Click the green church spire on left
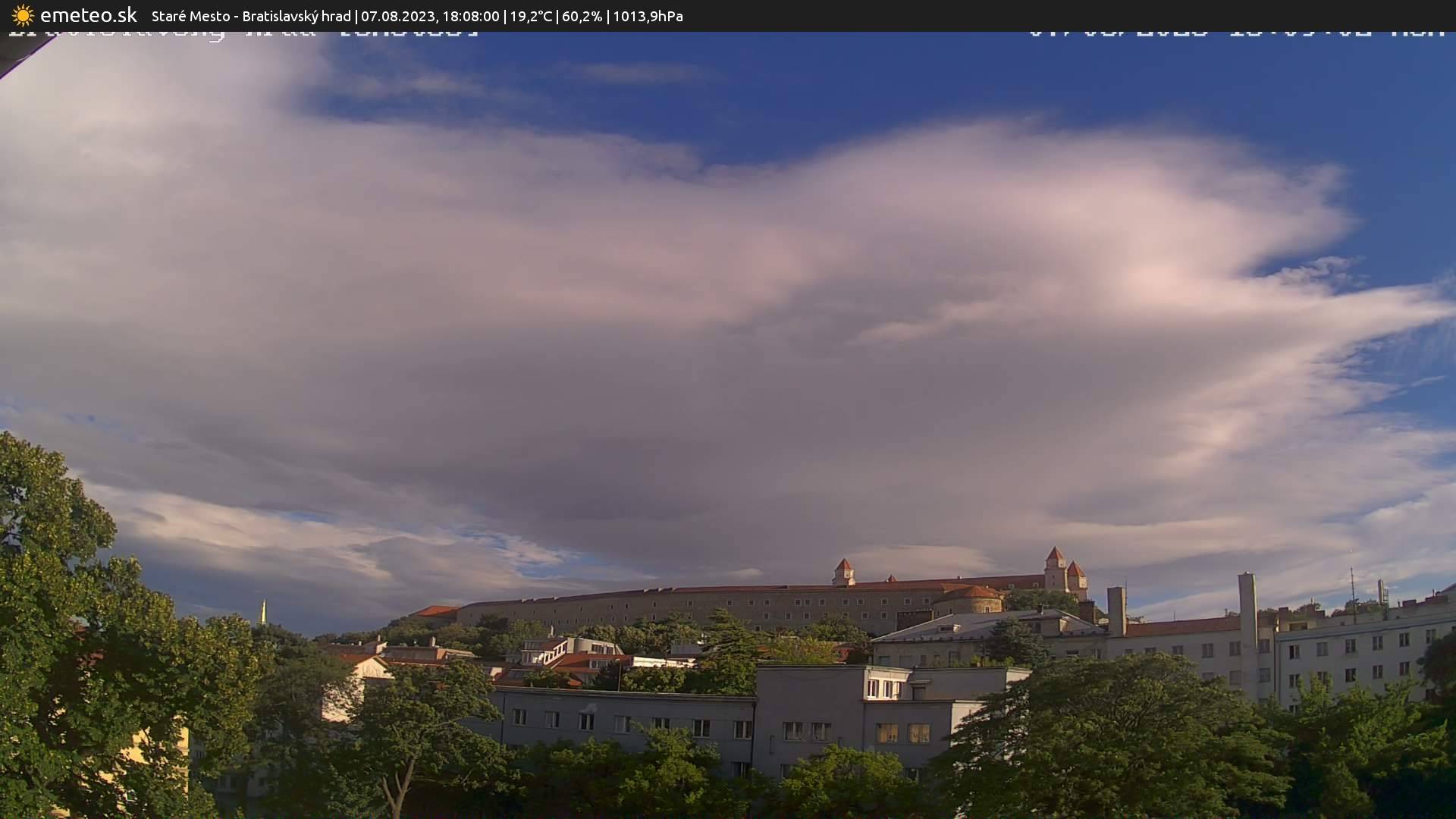 [263, 611]
